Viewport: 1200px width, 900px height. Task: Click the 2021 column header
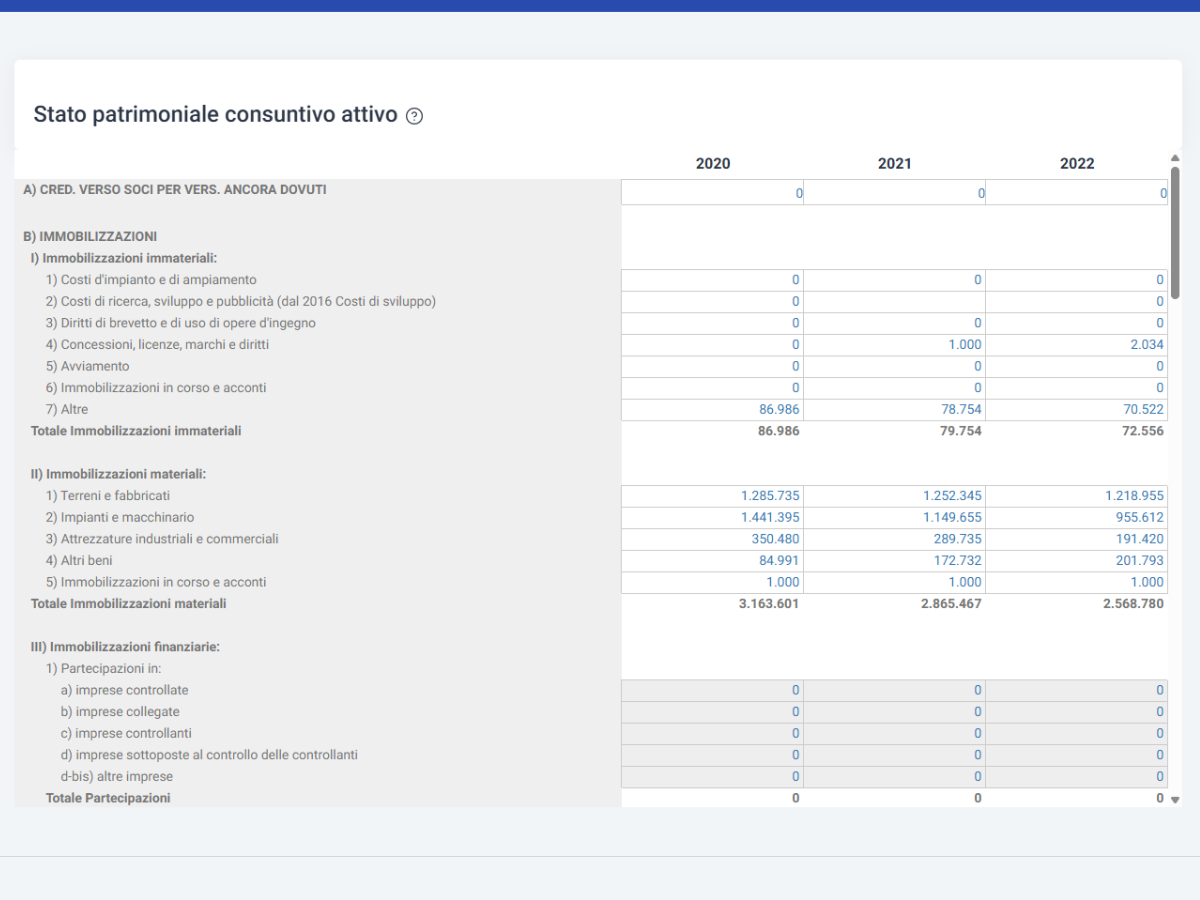coord(894,164)
